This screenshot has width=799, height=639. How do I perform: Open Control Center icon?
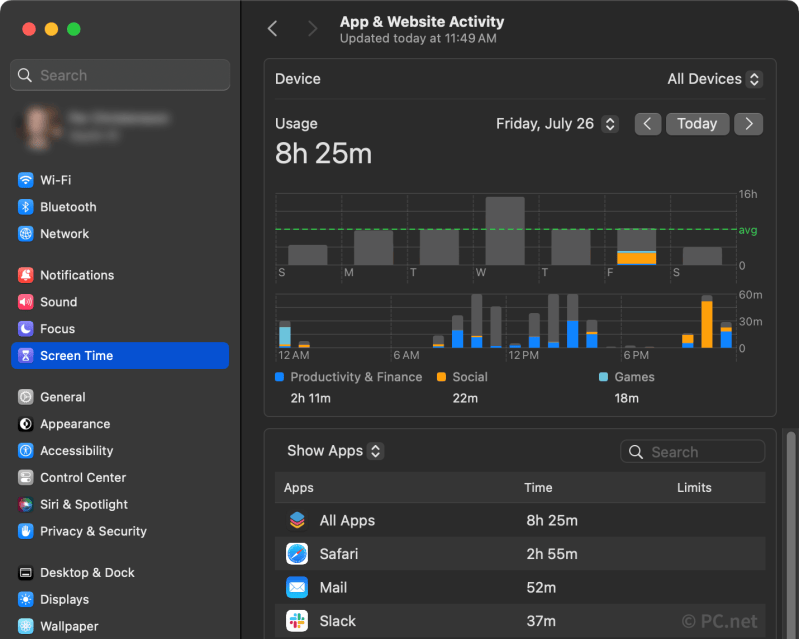[25, 477]
